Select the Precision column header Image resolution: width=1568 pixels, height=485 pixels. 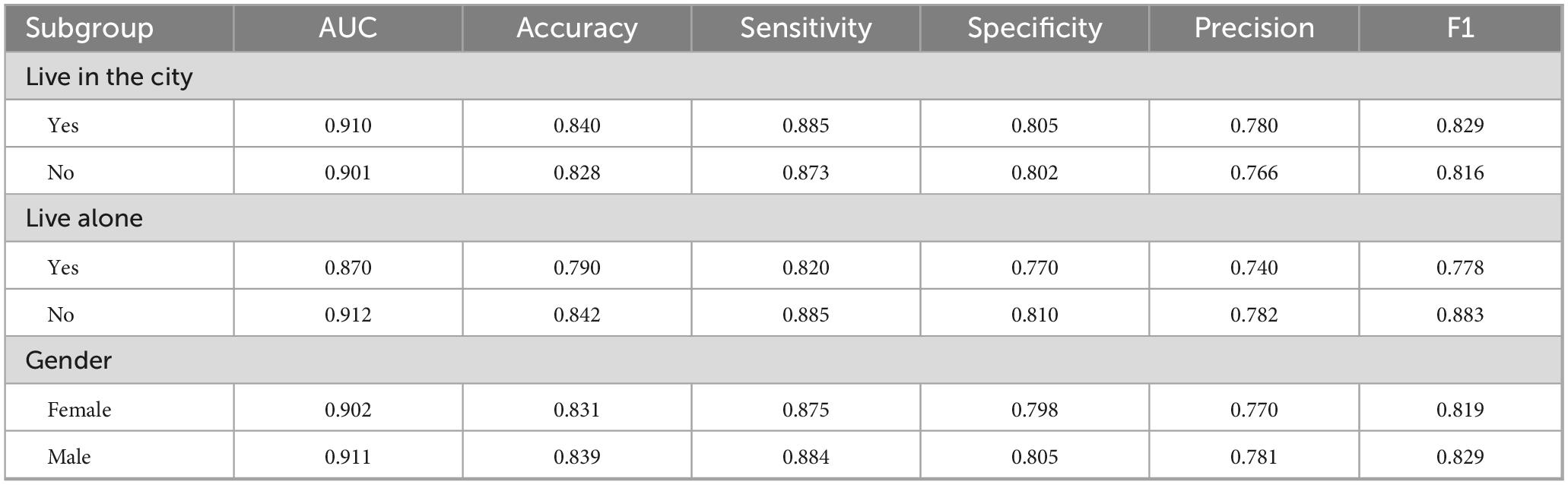(x=1253, y=28)
